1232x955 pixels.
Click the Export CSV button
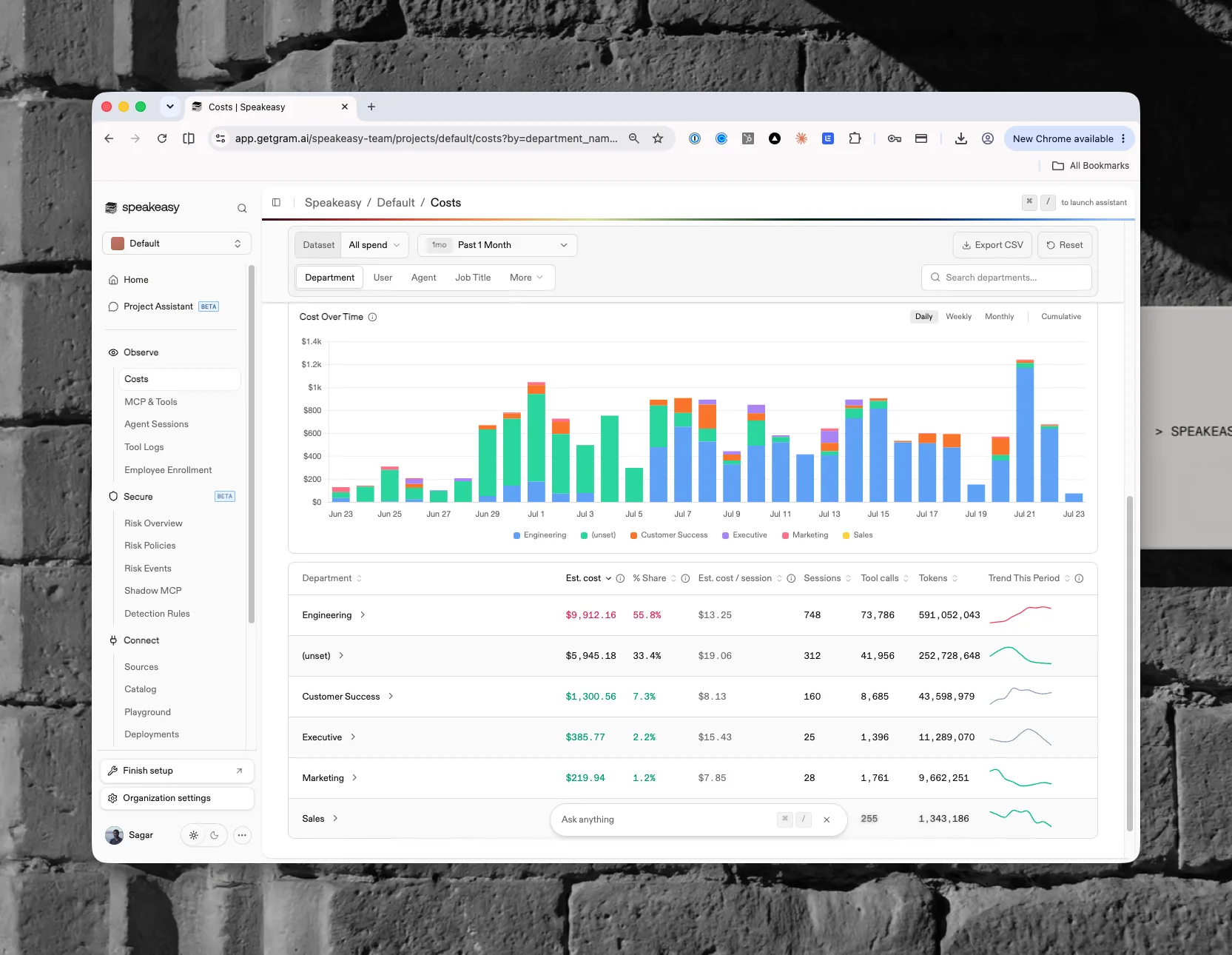coord(992,245)
